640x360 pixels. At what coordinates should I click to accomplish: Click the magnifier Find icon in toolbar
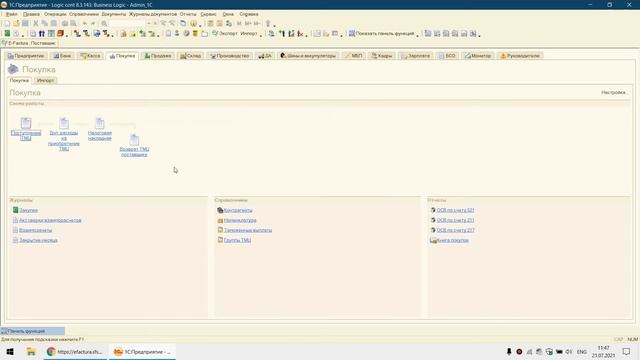[x=104, y=24]
